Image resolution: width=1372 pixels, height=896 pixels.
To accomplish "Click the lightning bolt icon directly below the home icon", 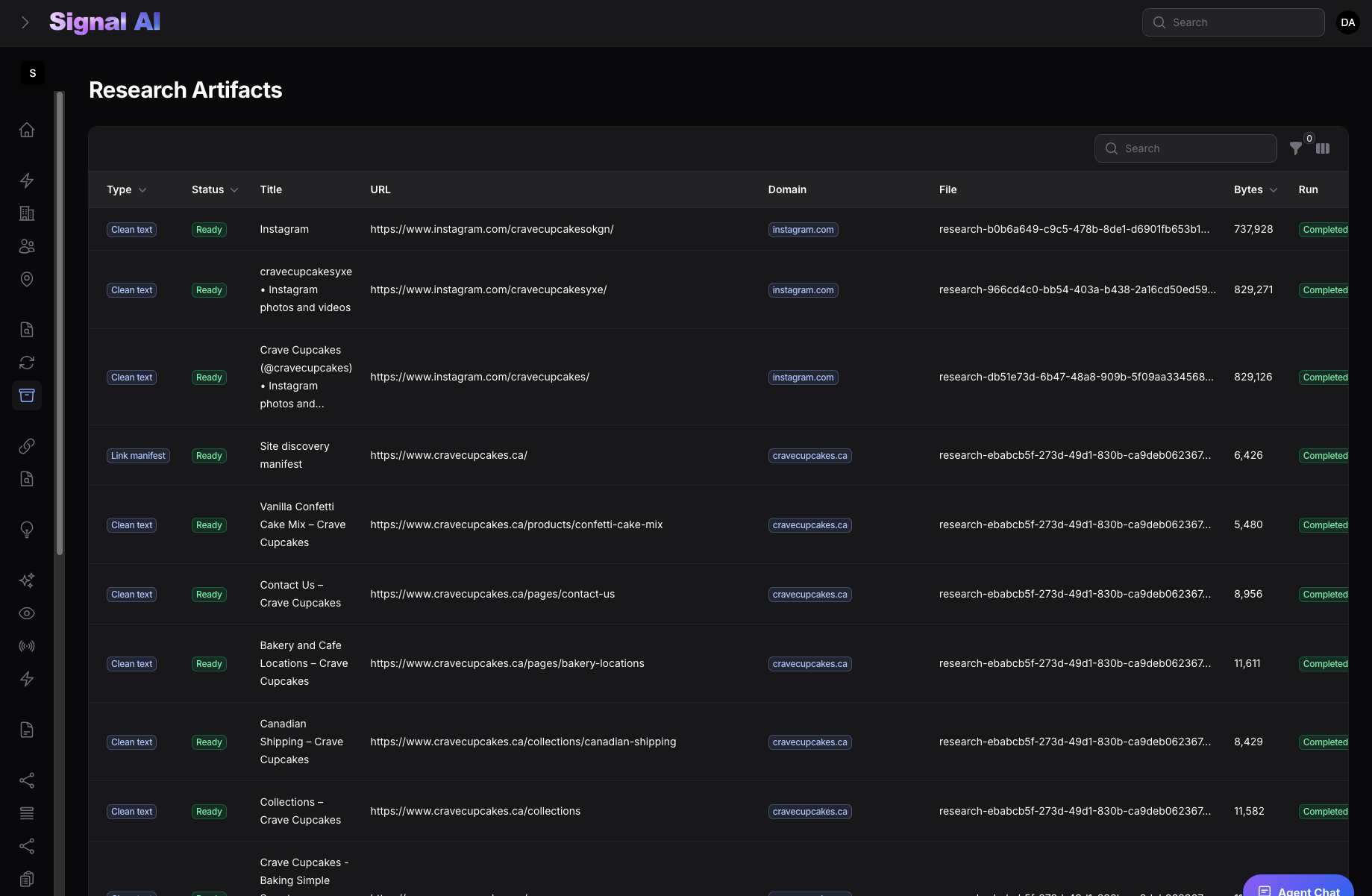I will point(27,181).
